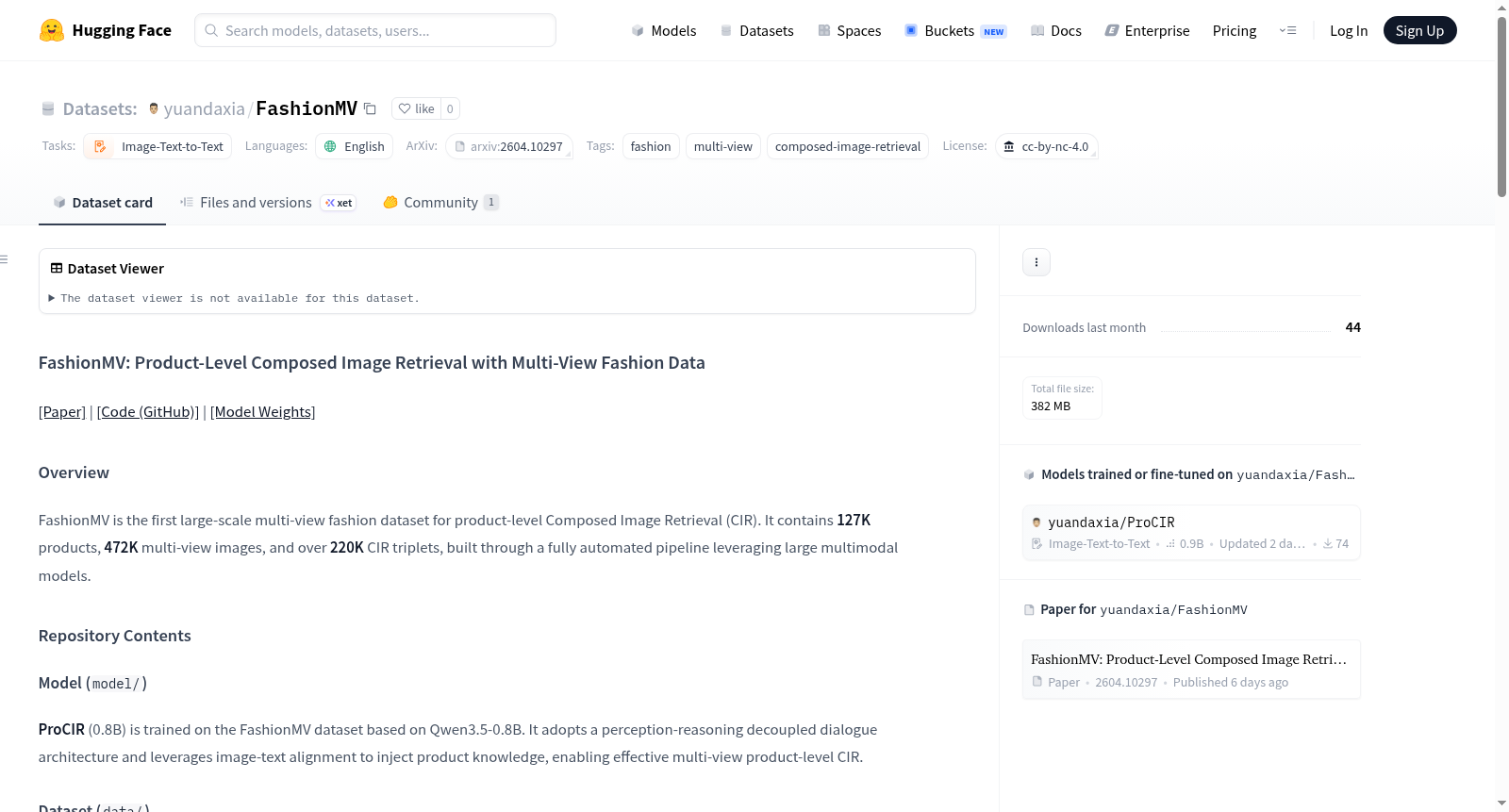
Task: Open the more navigation dropdown menu
Action: click(x=1287, y=30)
